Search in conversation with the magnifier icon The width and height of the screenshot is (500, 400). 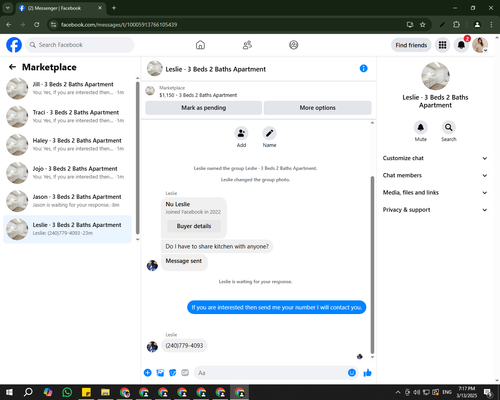[449, 127]
